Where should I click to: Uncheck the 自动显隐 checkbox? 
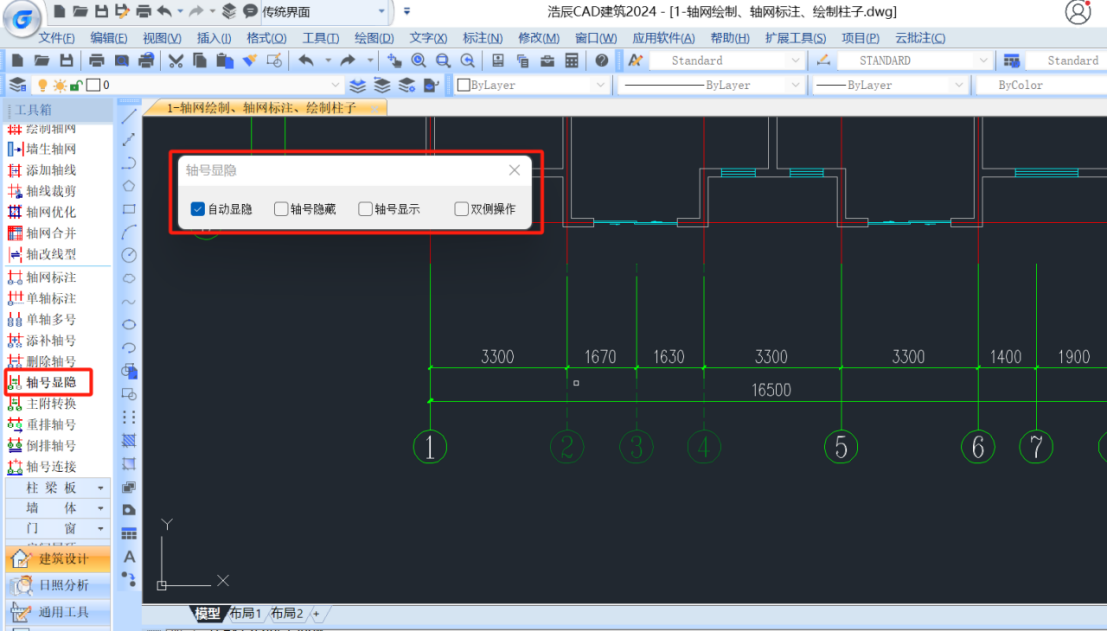click(198, 210)
